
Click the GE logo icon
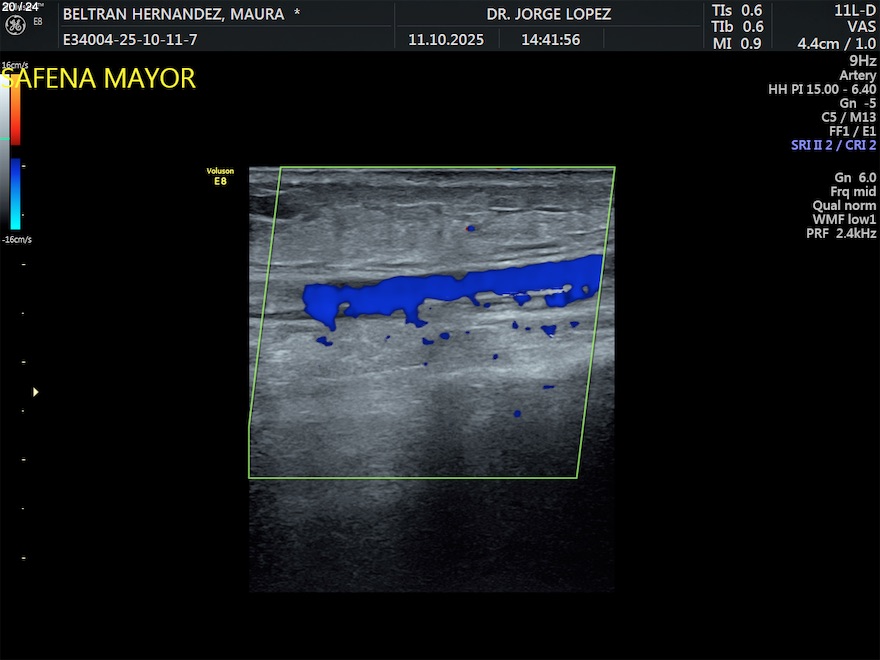pyautogui.click(x=15, y=25)
